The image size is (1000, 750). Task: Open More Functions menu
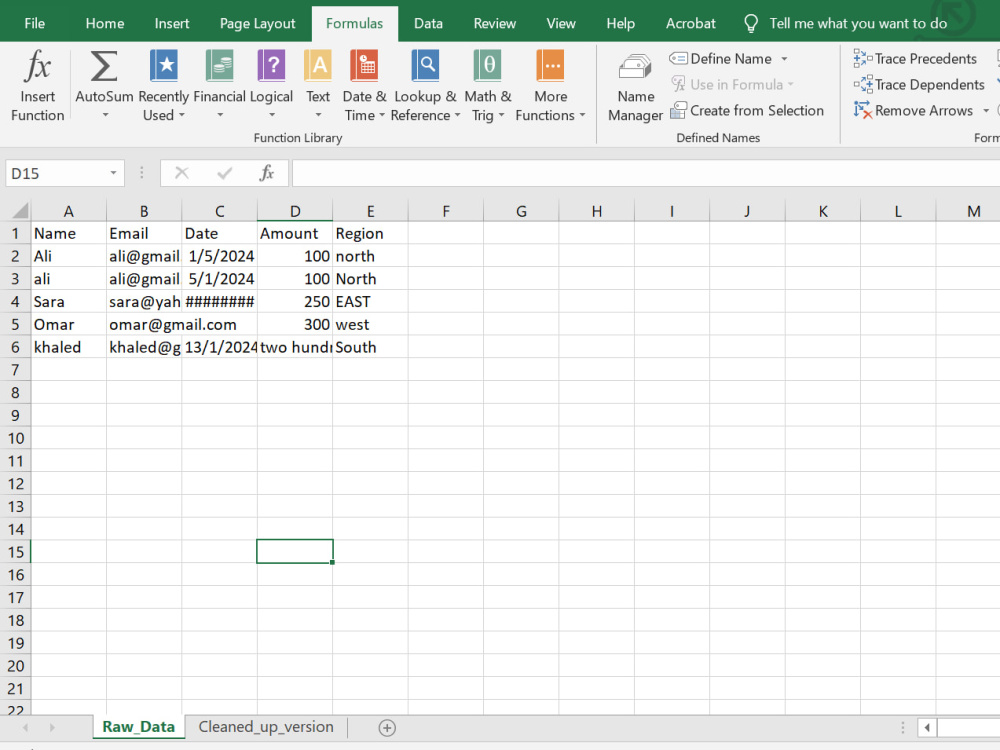coord(550,85)
